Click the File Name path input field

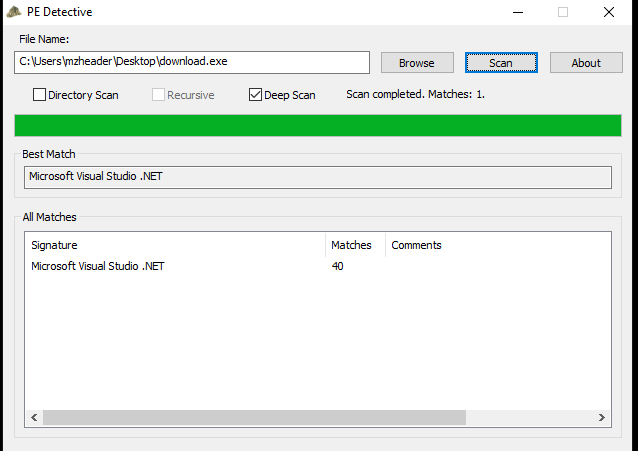pyautogui.click(x=192, y=62)
